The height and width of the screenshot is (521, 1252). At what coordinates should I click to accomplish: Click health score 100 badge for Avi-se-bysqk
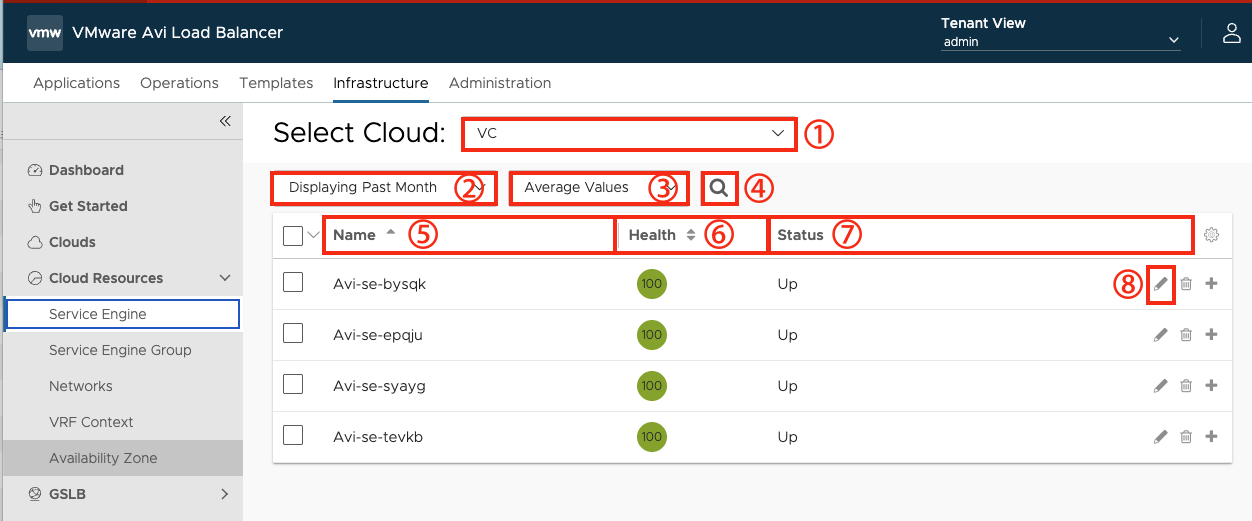[x=652, y=284]
